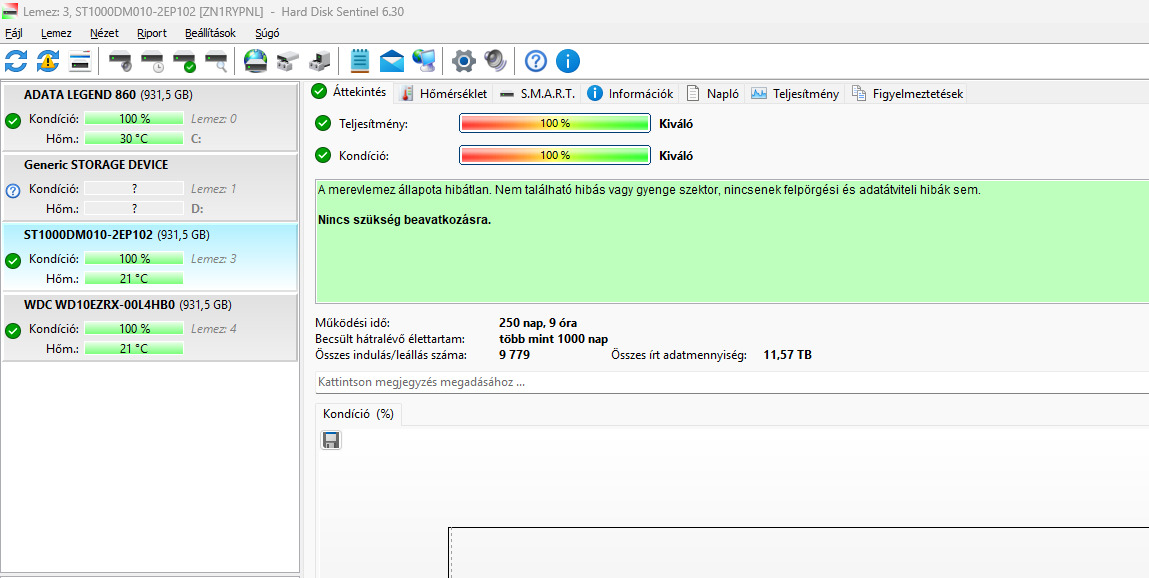This screenshot has height=578, width=1149.
Task: Click the Lemez: 3 label
Action: [x=214, y=259]
